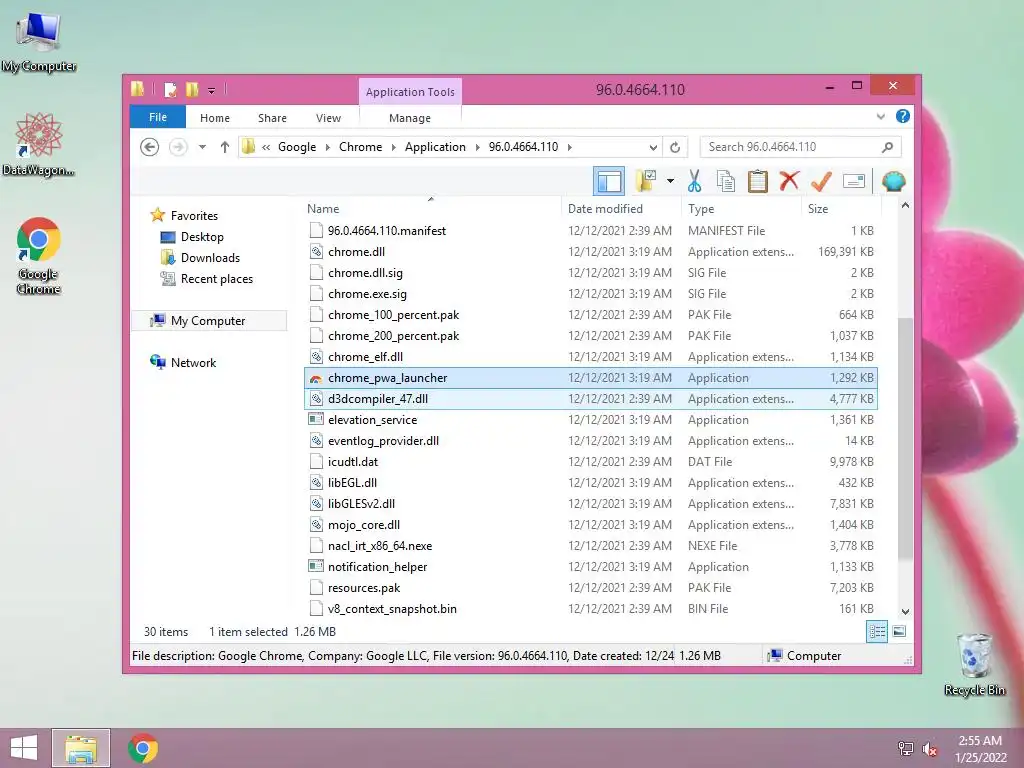Switch to Details view in the status bar
This screenshot has height=768, width=1024.
[x=877, y=632]
